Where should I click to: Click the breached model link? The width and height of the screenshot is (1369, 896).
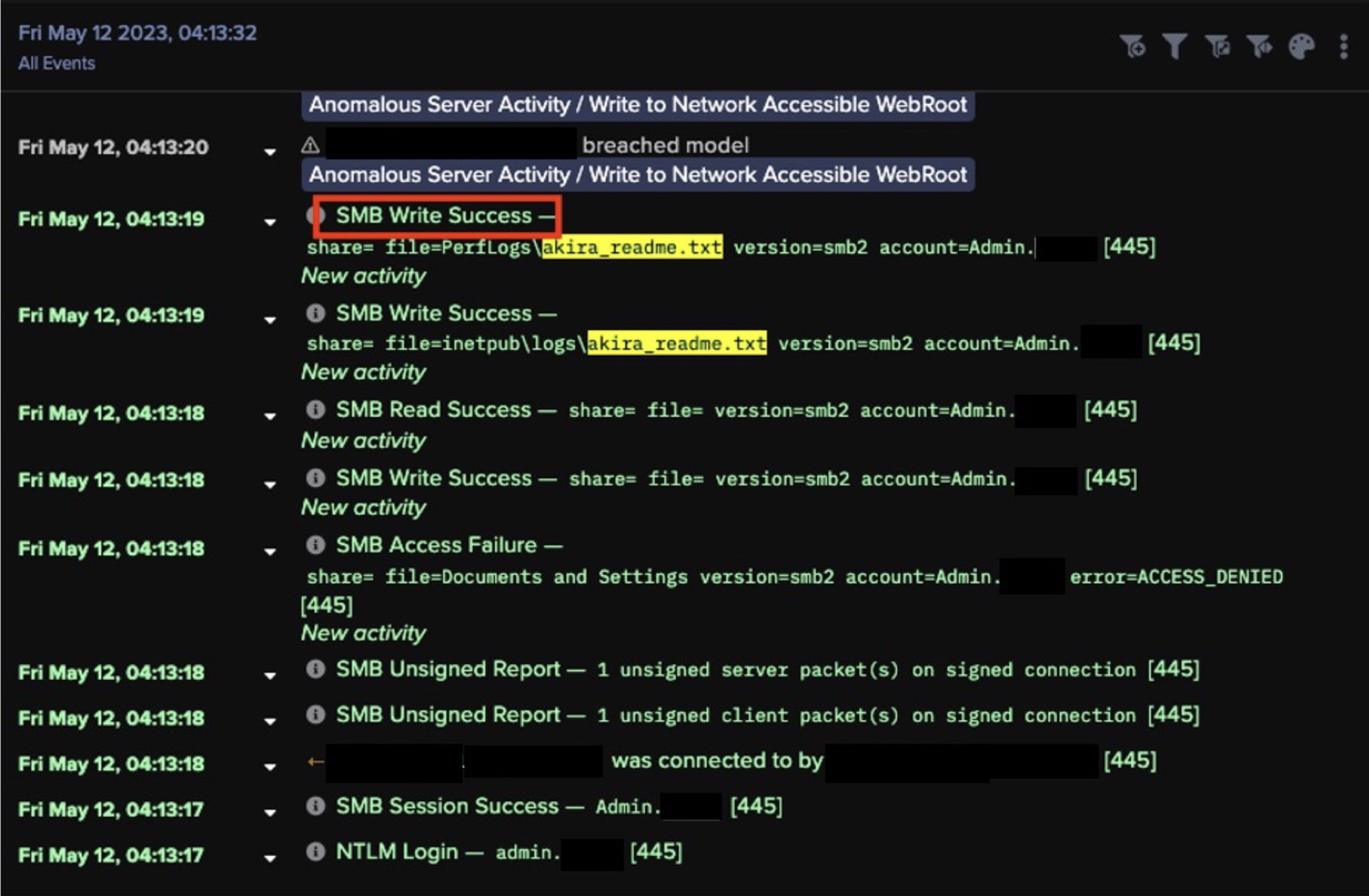point(666,144)
